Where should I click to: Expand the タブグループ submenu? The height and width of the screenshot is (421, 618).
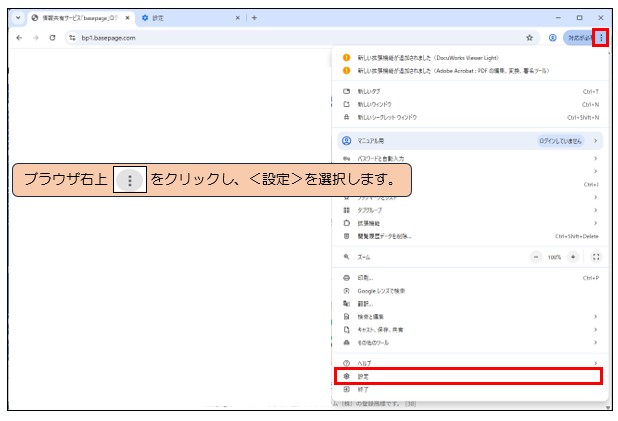pyautogui.click(x=470, y=210)
